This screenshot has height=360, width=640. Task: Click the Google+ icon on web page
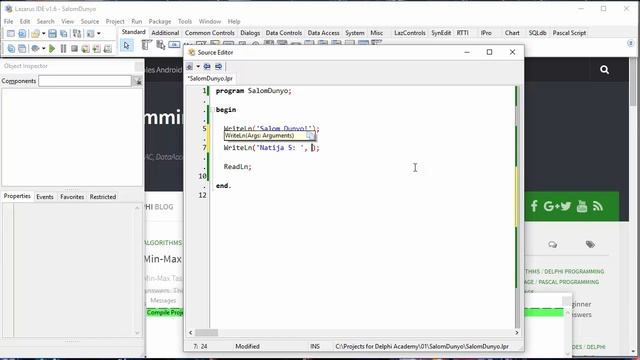click(x=551, y=206)
